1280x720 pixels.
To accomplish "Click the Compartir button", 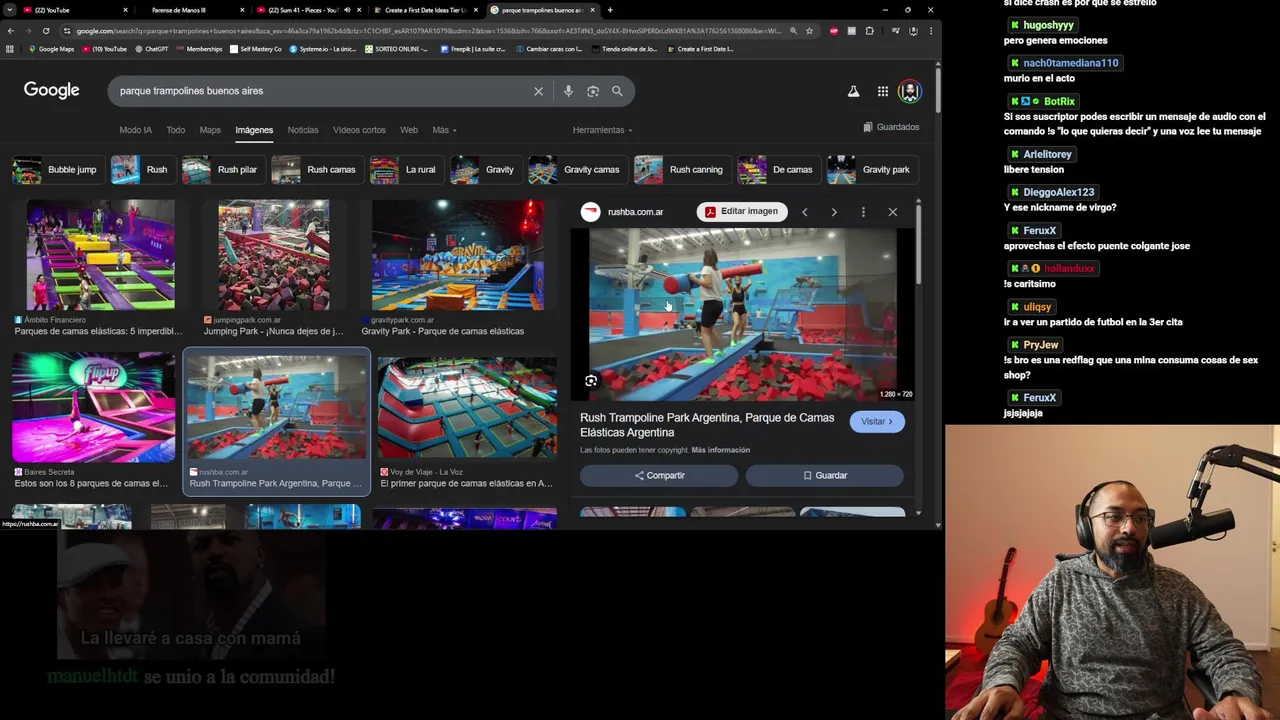I will coord(659,476).
